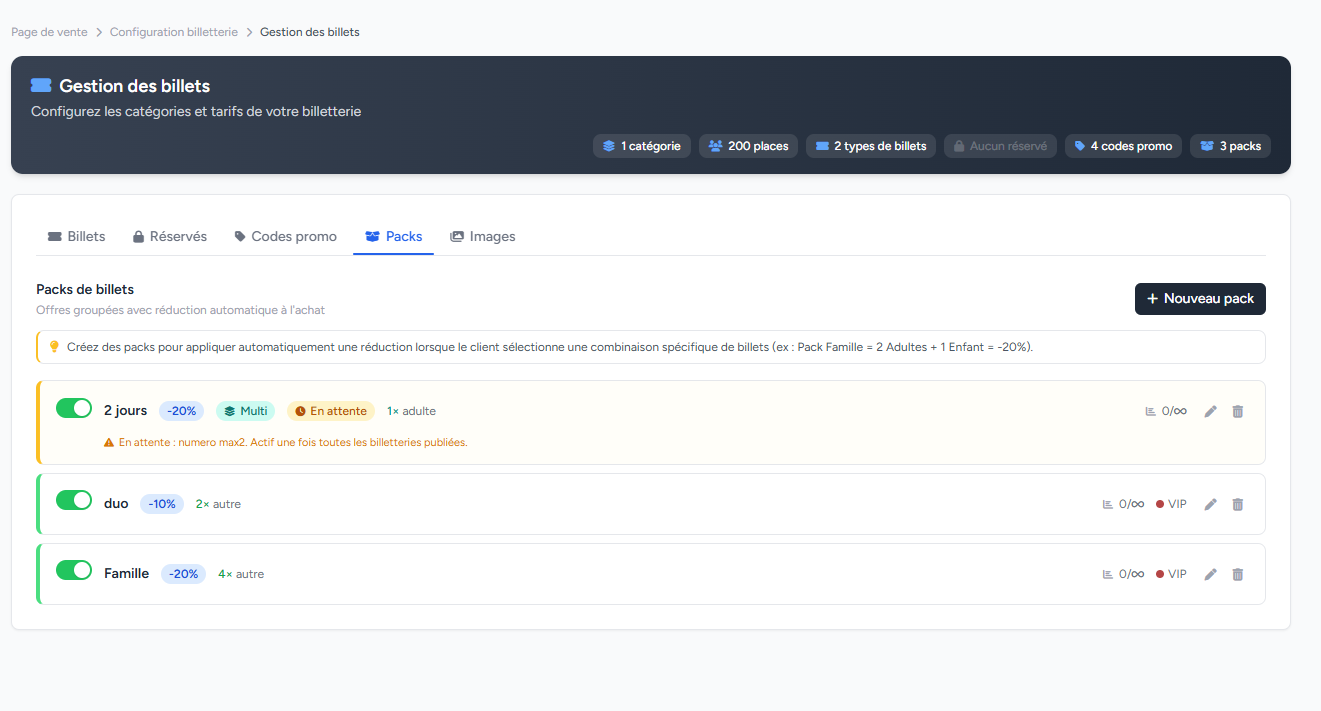Navigate to Page de vente breadcrumb
The width and height of the screenshot is (1321, 711).
point(49,32)
